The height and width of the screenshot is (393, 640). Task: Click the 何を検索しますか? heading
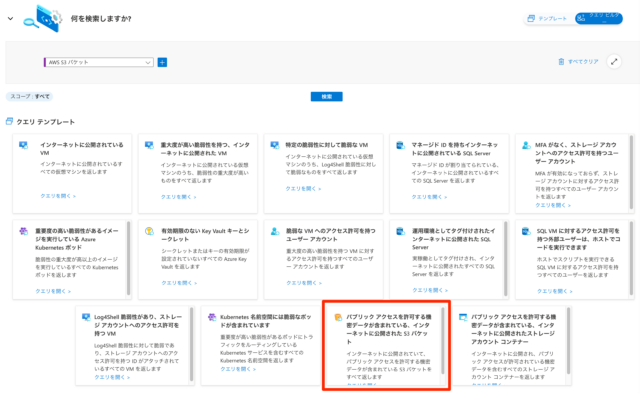101,18
